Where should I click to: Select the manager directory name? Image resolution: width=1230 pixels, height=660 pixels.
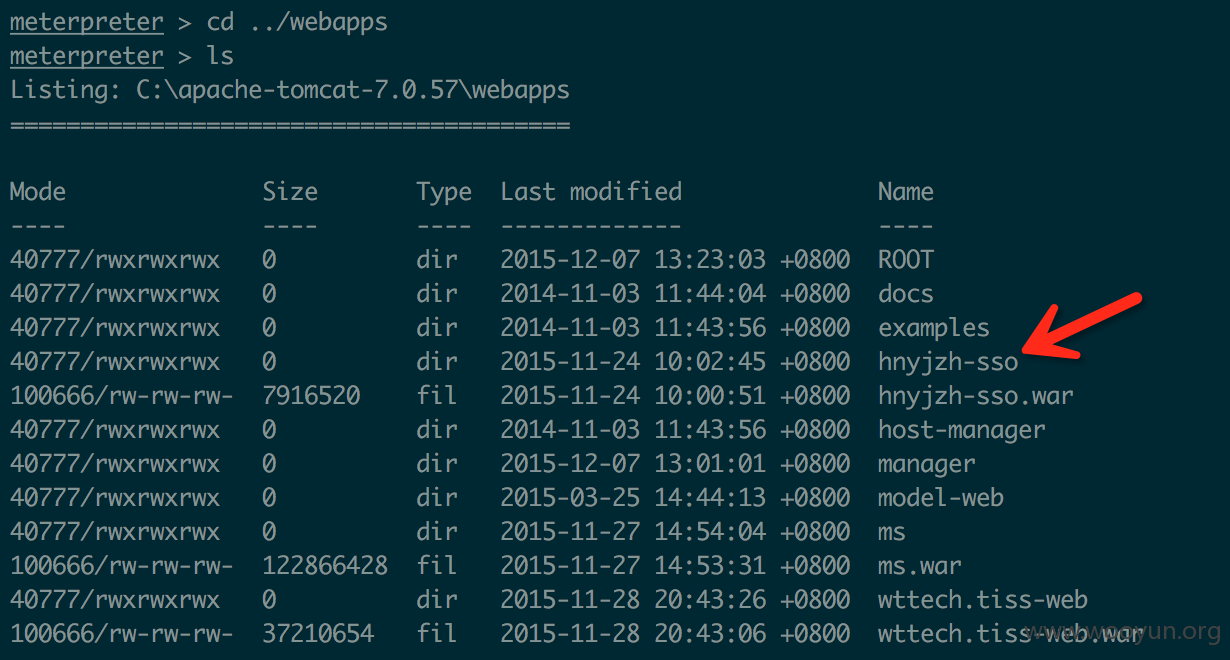click(x=927, y=465)
